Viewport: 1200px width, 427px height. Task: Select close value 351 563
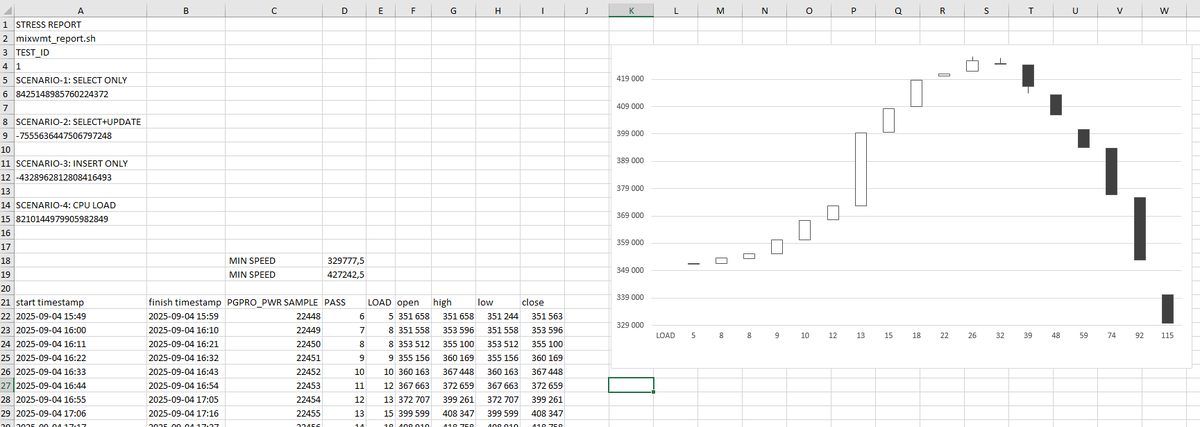coord(542,316)
